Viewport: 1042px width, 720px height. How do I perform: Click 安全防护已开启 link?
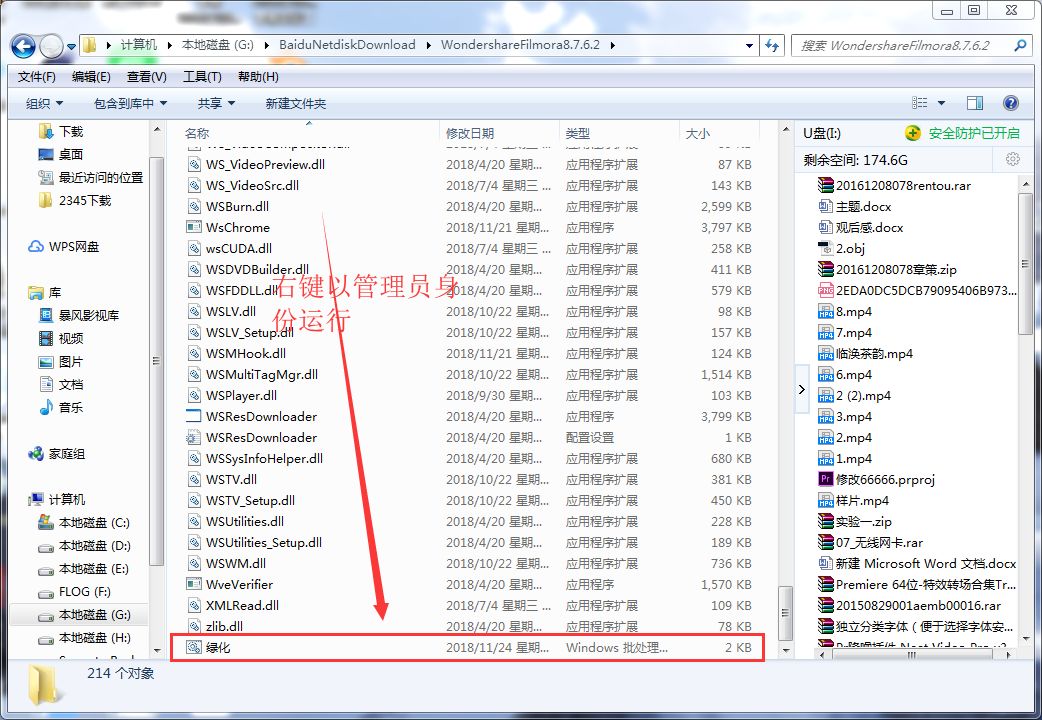(x=974, y=133)
